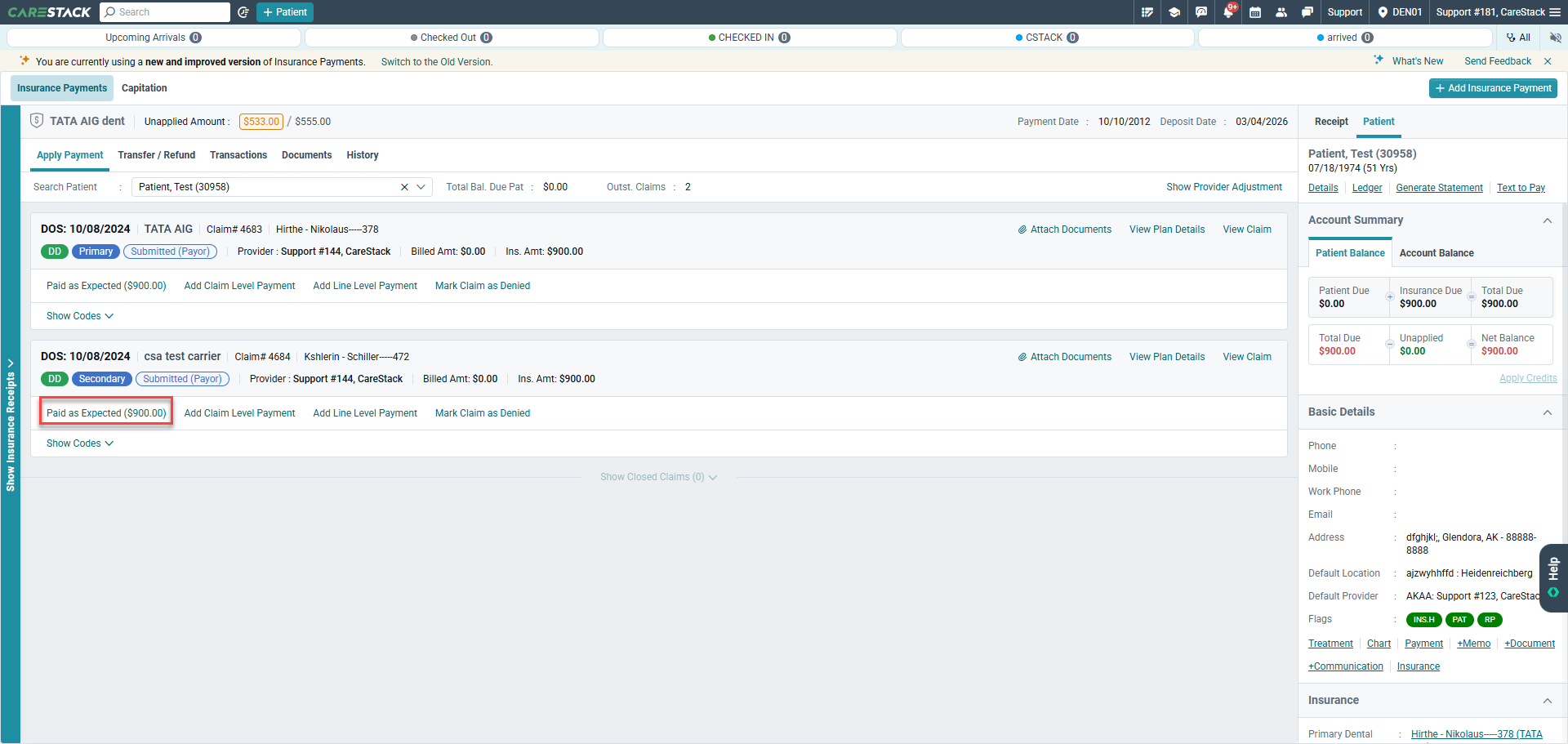Screen dimensions: 1568x744
Task: Click the DD badge on claim 4684
Action: pos(55,379)
